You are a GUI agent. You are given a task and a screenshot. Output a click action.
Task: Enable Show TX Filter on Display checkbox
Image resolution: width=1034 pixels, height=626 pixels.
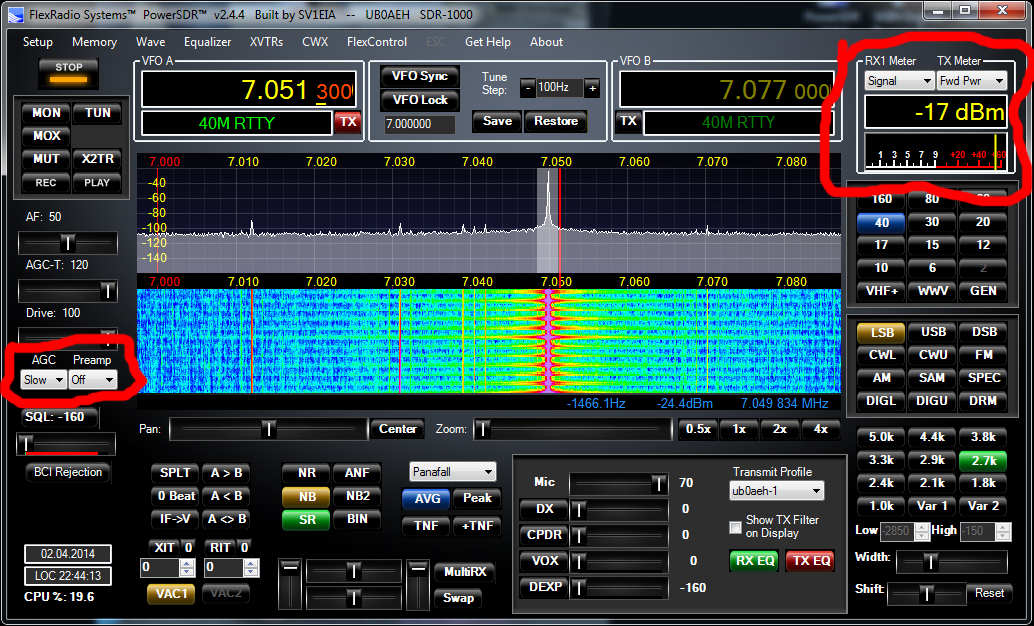click(x=736, y=526)
